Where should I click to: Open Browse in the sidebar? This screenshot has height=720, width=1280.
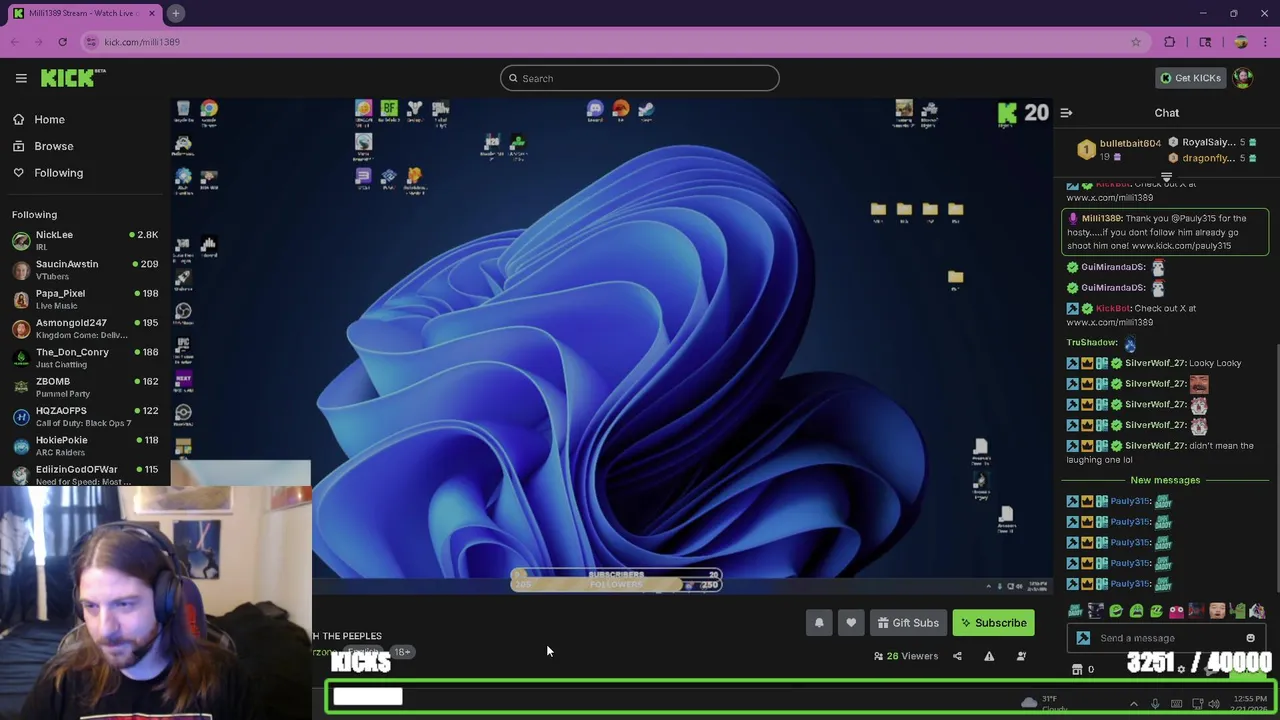(53, 146)
